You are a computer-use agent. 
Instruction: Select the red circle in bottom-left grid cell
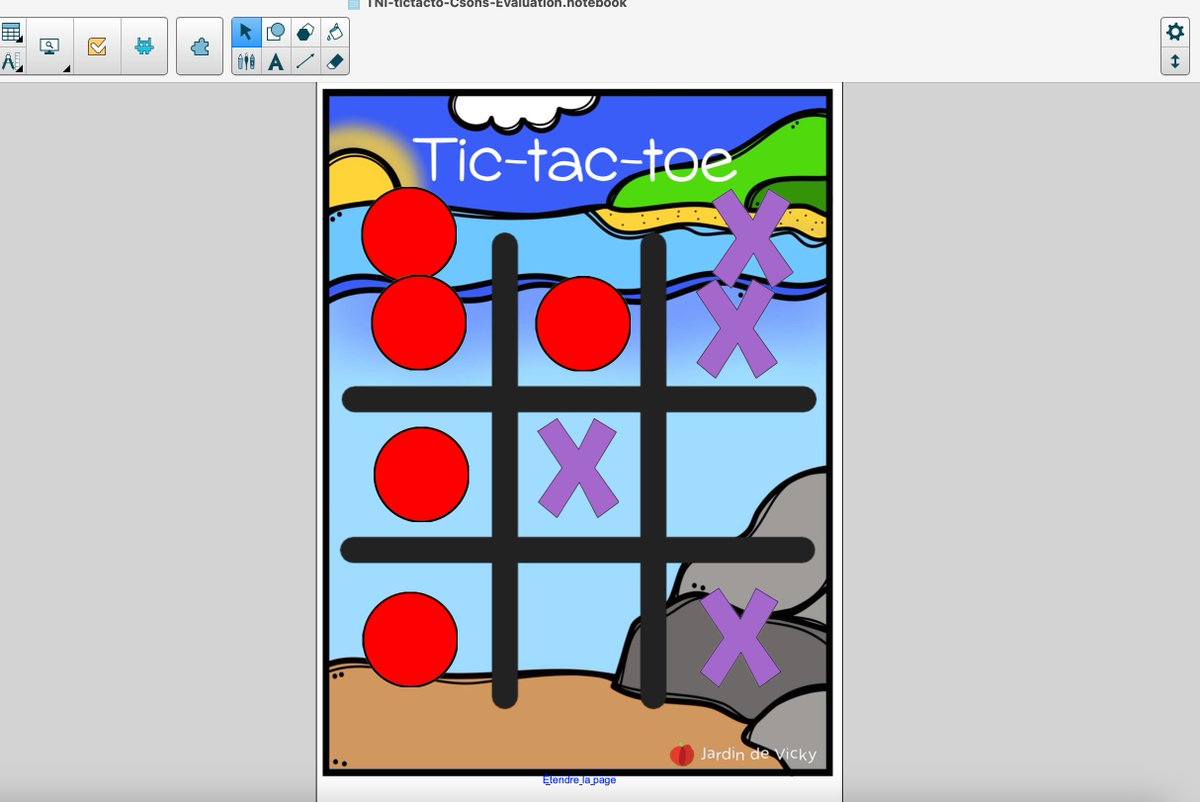410,639
